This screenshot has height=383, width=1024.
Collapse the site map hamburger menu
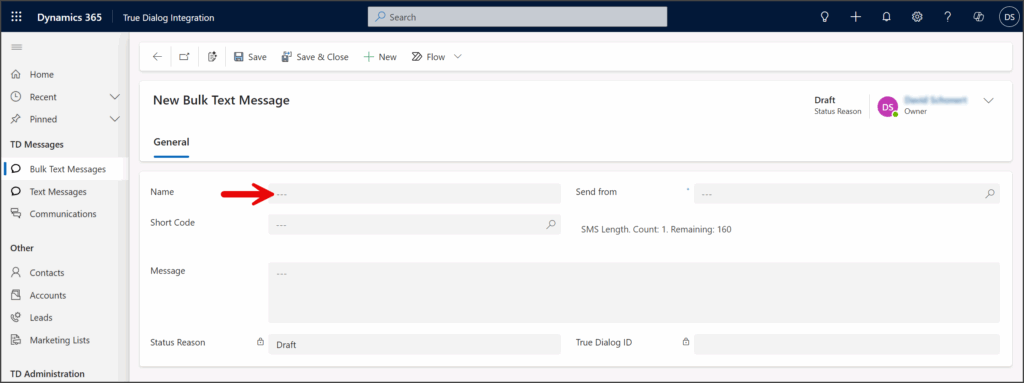click(x=17, y=47)
